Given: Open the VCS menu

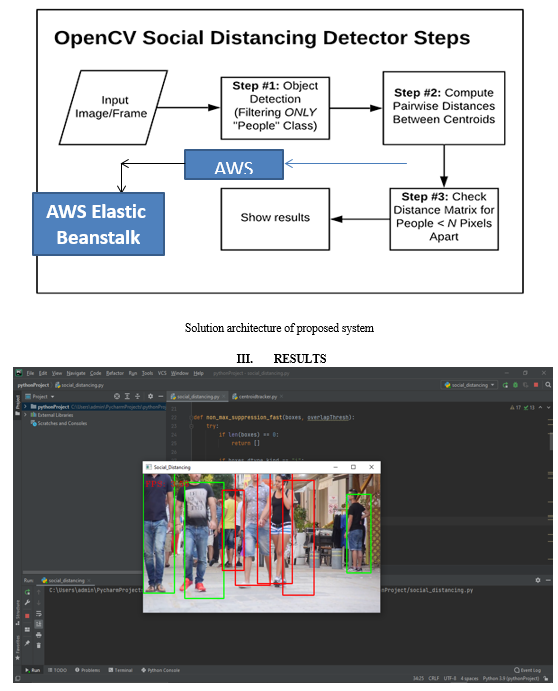Looking at the screenshot, I should (162, 373).
